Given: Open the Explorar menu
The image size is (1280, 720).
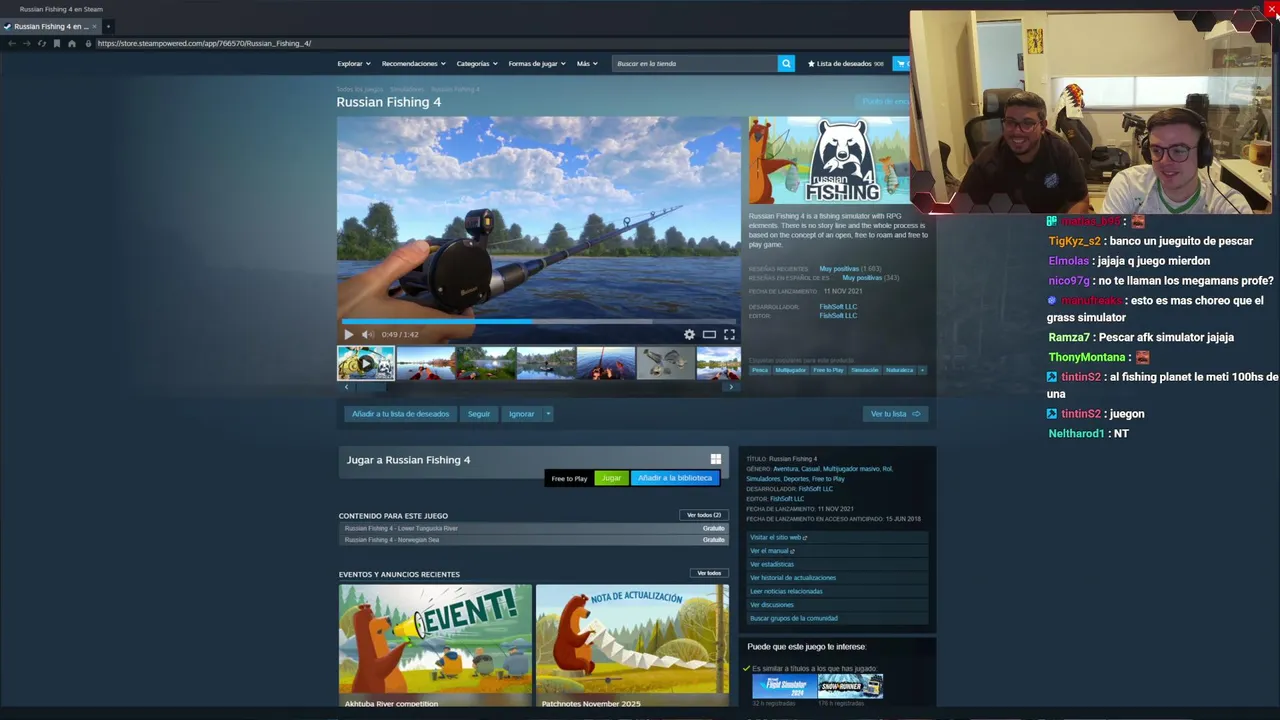Looking at the screenshot, I should click(353, 63).
